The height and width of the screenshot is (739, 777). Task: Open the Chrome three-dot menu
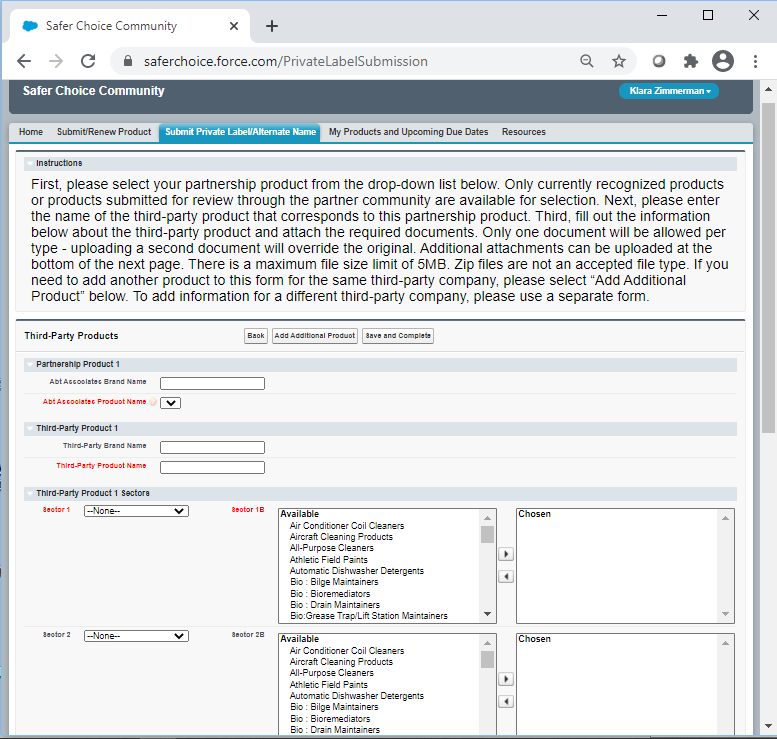coord(755,61)
